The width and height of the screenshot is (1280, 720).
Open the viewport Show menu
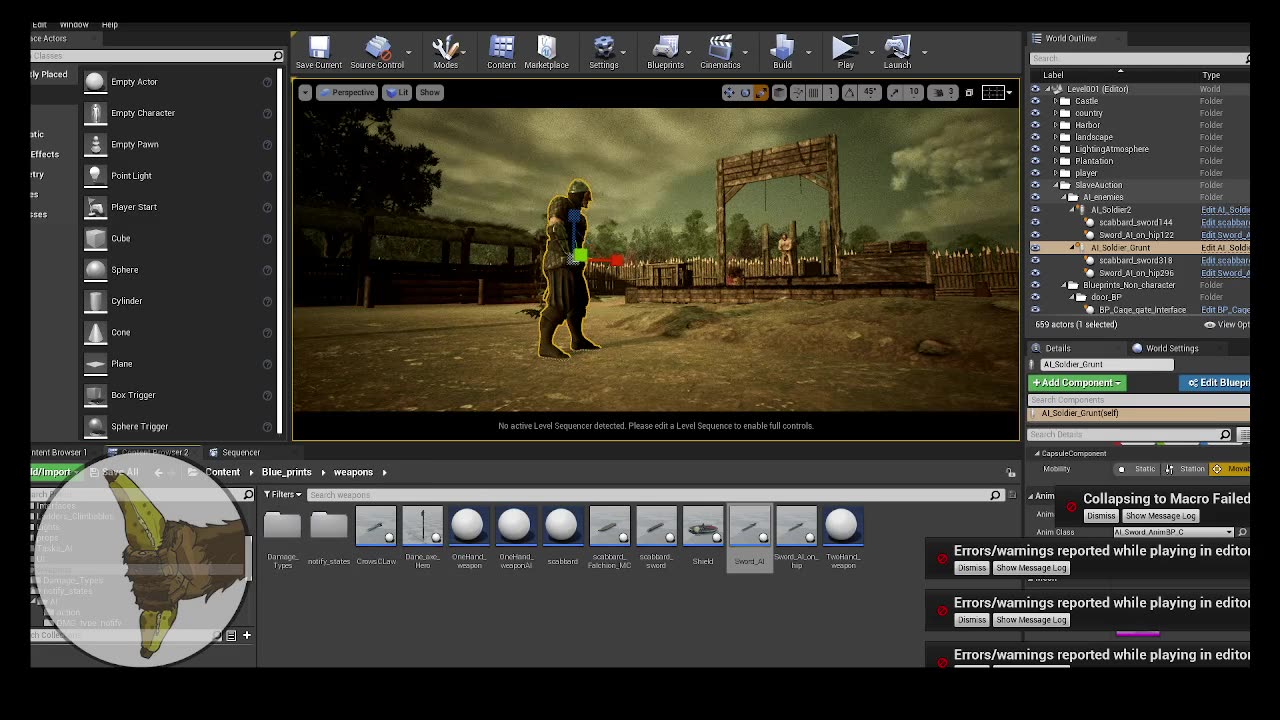429,93
